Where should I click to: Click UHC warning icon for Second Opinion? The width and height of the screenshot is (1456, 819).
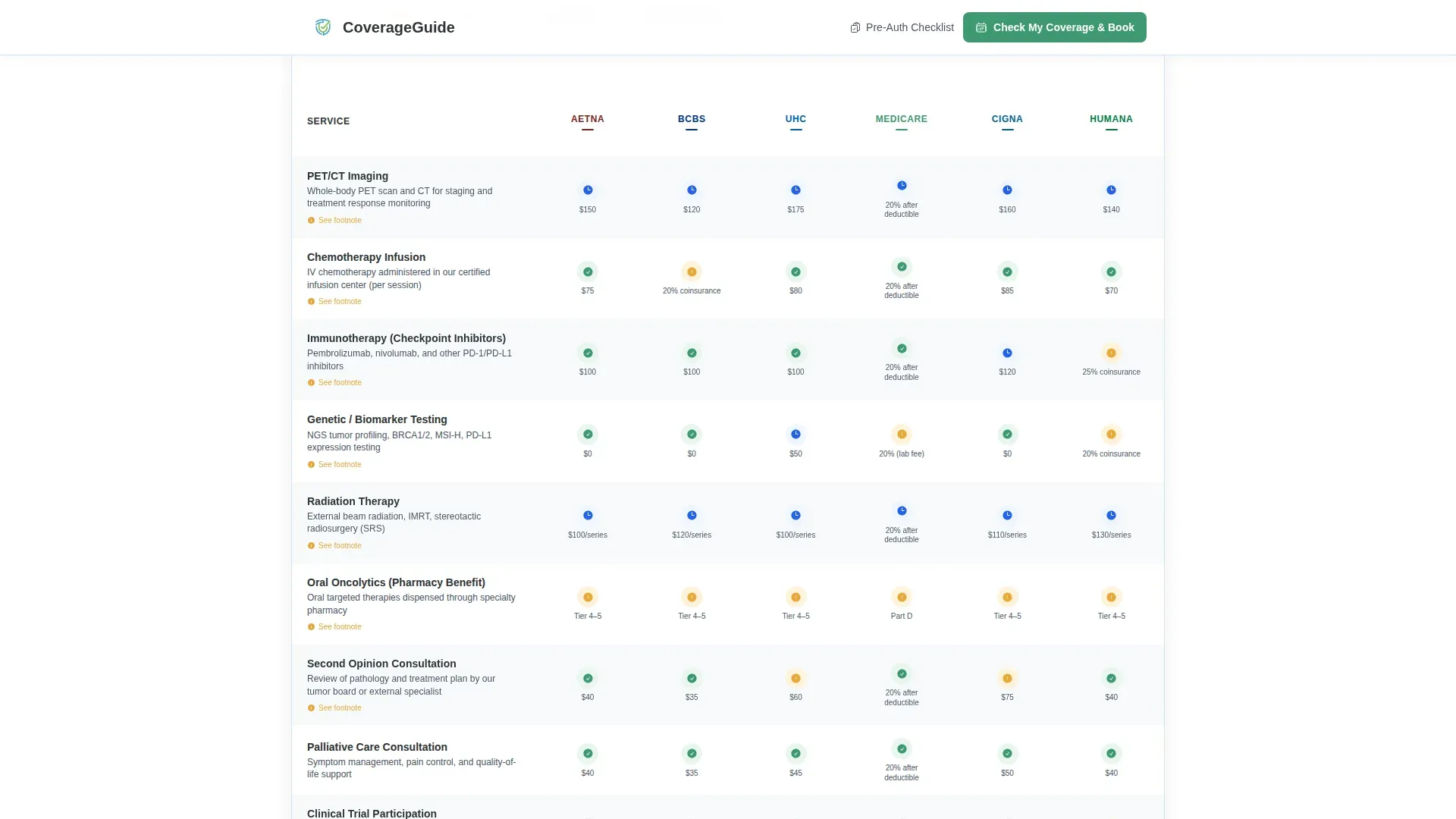point(795,678)
